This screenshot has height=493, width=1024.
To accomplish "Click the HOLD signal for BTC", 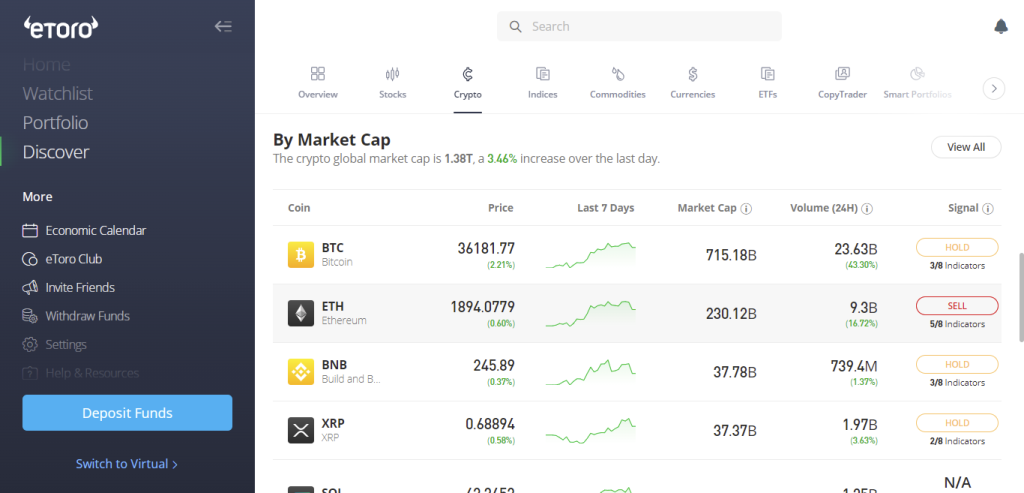I will click(x=957, y=247).
